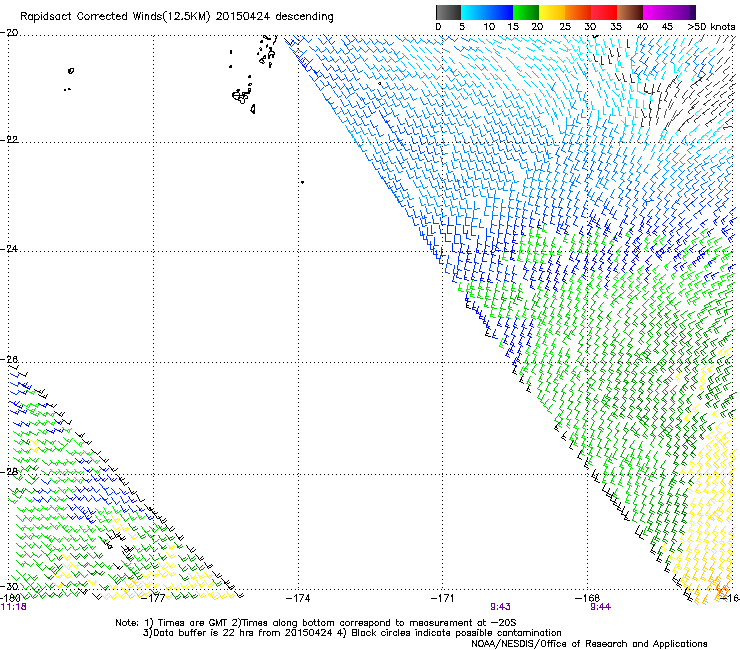
Task: Click the orange 25-30 knots color swatch
Action: pos(578,12)
